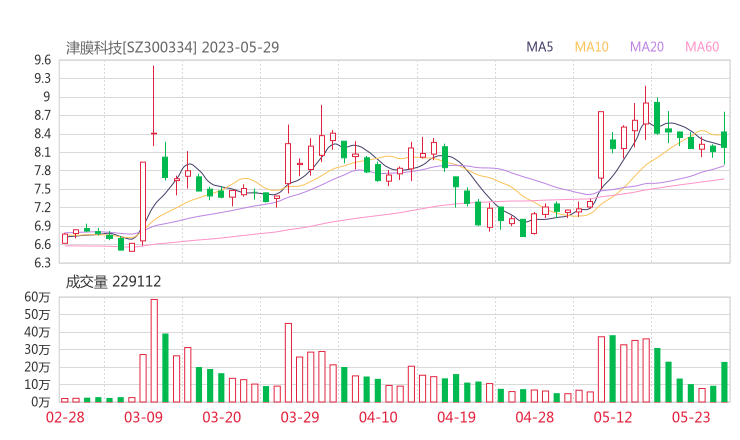The height and width of the screenshot is (440, 740).
Task: Click the 6.6 price axis label
Action: pyautogui.click(x=42, y=244)
